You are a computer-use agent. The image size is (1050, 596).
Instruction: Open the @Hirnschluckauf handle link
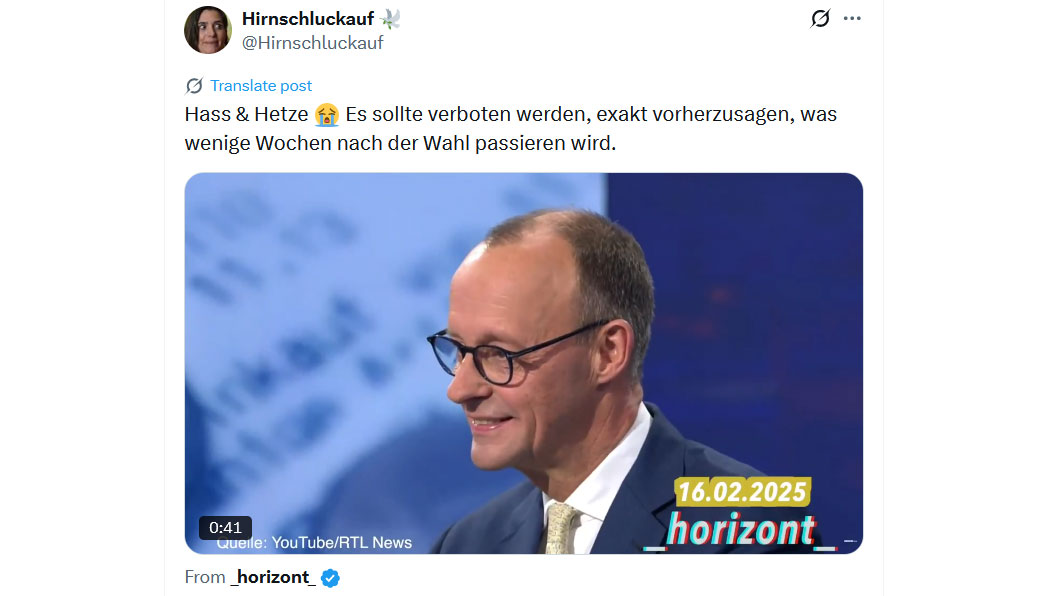click(312, 43)
